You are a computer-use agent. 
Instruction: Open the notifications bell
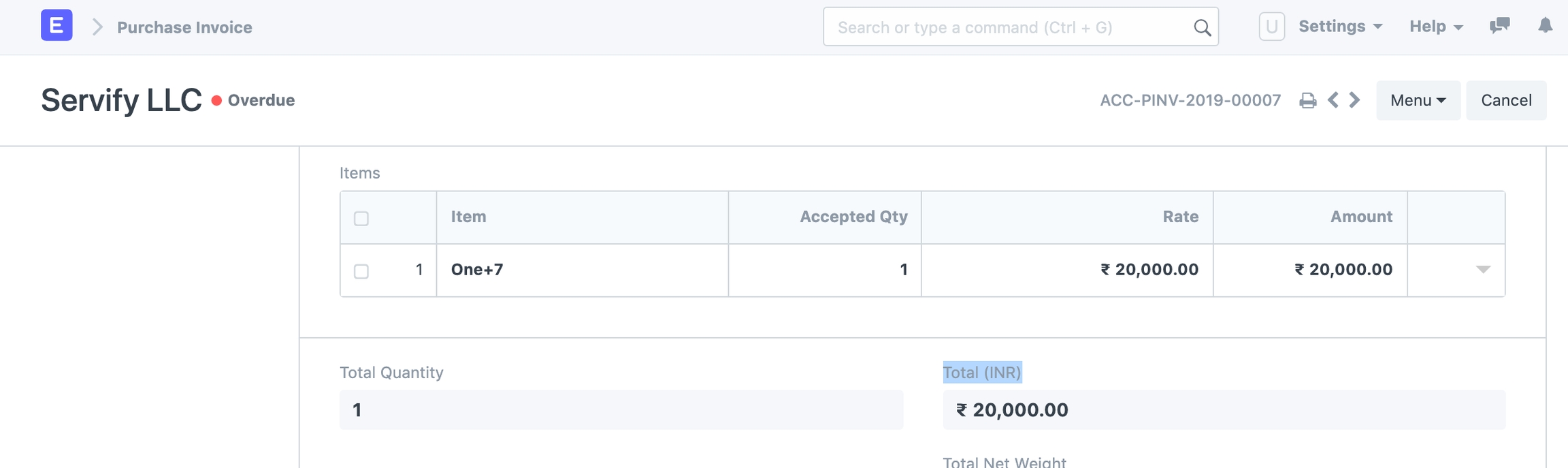[x=1545, y=26]
